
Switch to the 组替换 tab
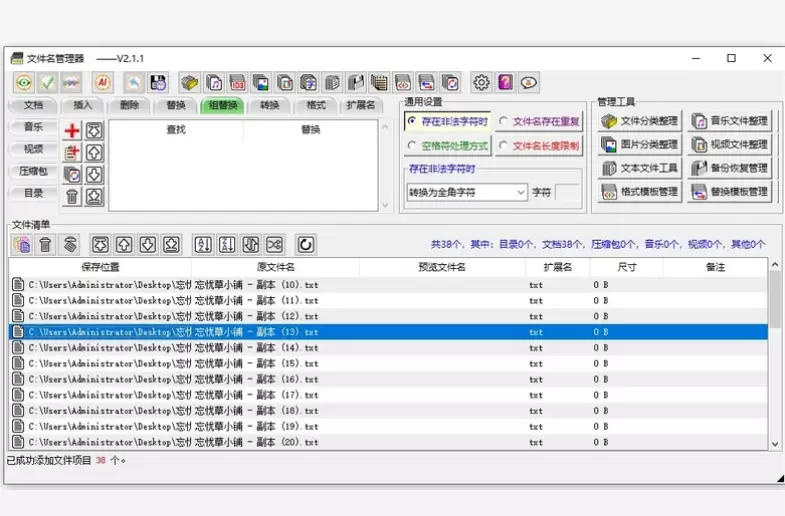222,105
